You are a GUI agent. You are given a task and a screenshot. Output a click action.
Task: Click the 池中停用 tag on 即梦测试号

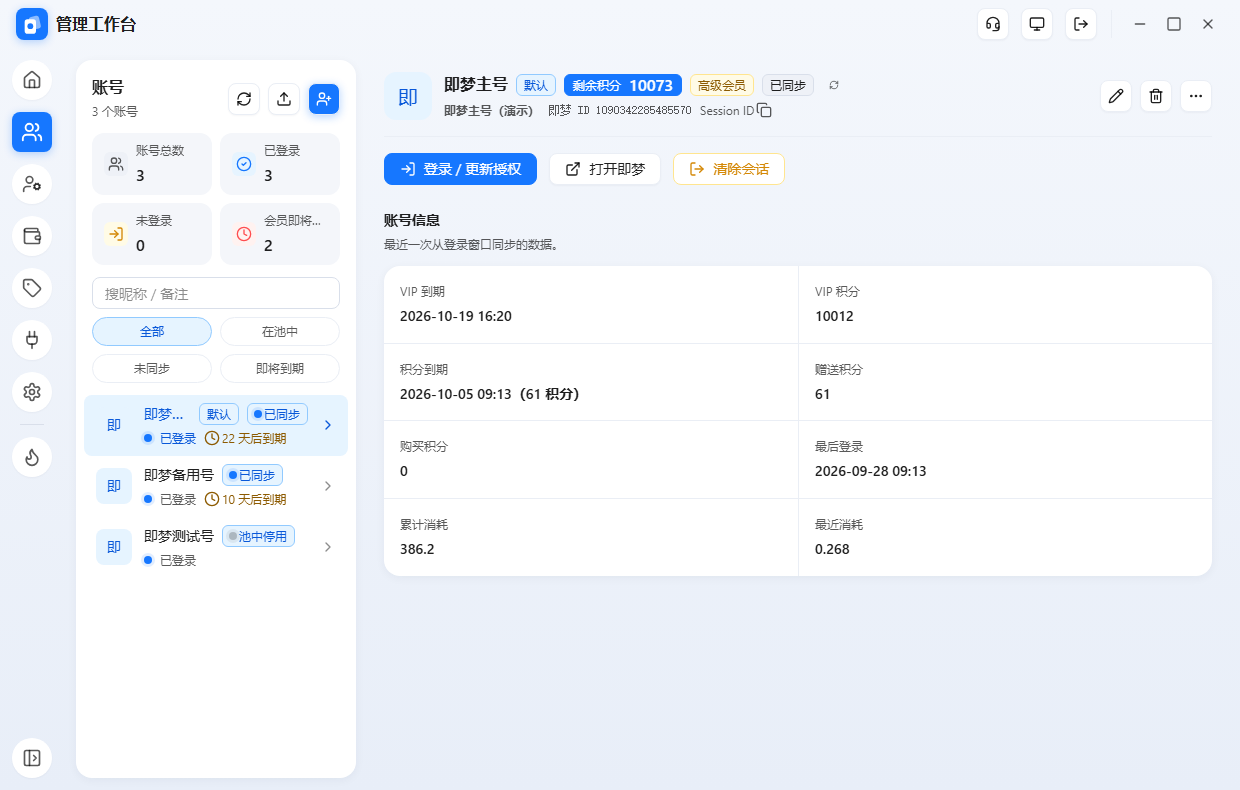(x=258, y=536)
